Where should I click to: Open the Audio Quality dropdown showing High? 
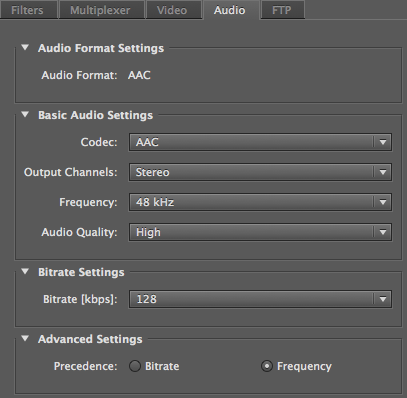pyautogui.click(x=260, y=232)
